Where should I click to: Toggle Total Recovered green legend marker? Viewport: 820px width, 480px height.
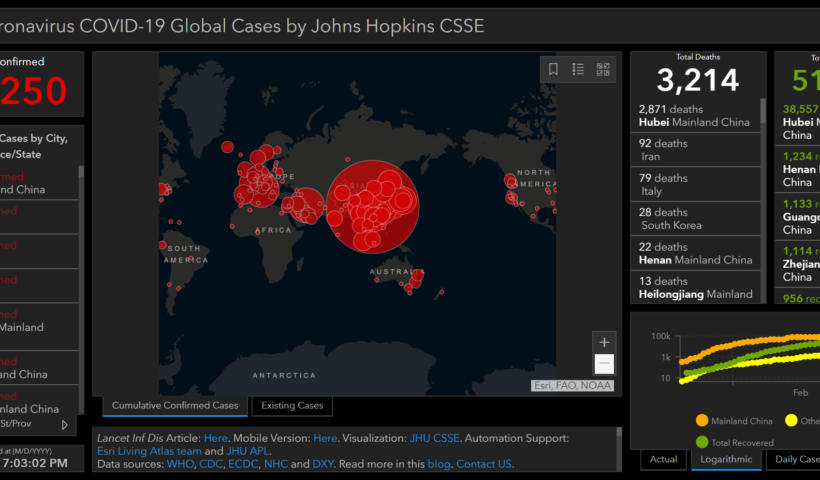pos(701,441)
